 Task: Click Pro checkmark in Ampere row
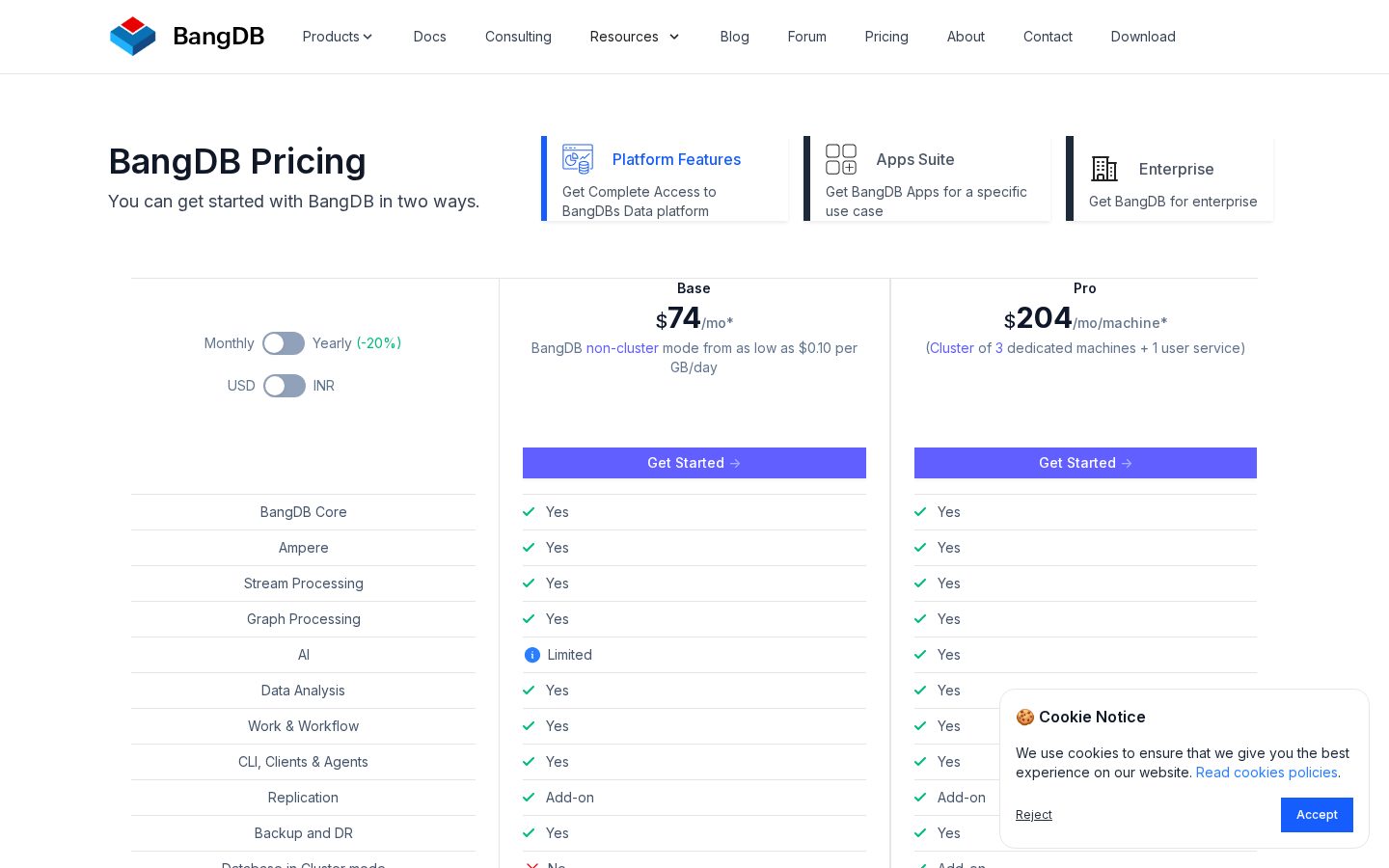pos(920,548)
